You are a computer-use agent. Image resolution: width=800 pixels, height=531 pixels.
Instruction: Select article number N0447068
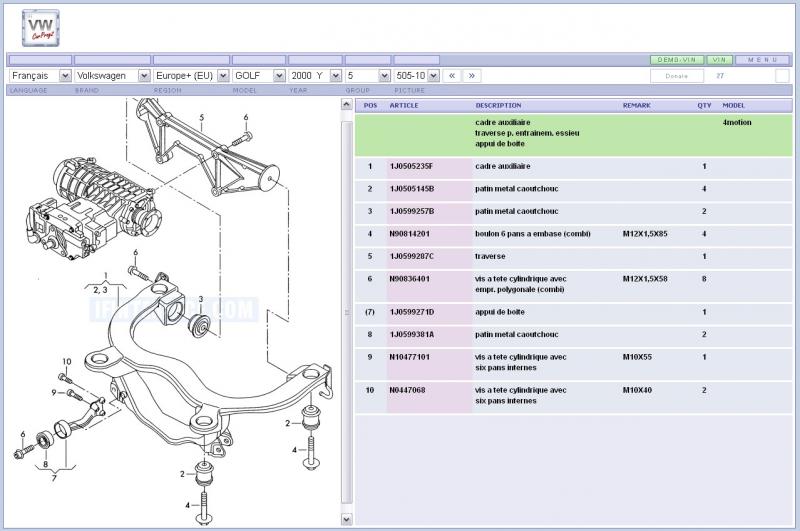[407, 390]
